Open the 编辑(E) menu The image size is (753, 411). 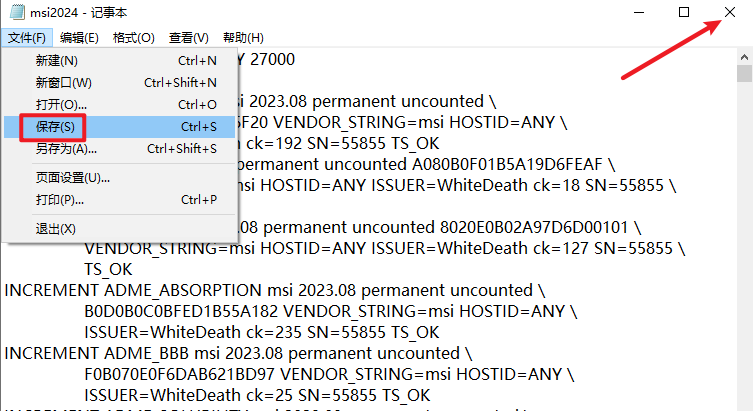(79, 38)
